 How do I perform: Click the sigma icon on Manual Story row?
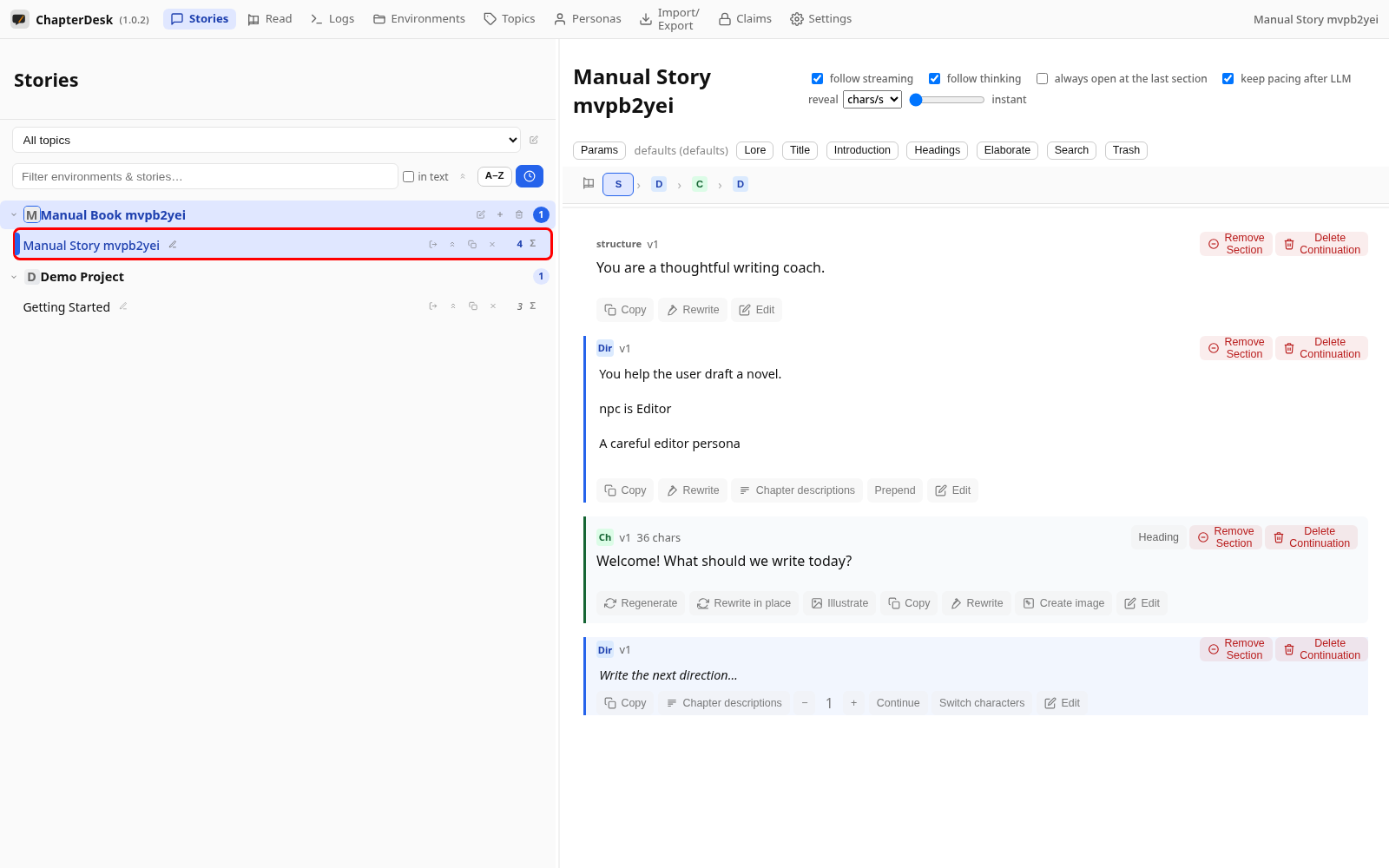(533, 244)
